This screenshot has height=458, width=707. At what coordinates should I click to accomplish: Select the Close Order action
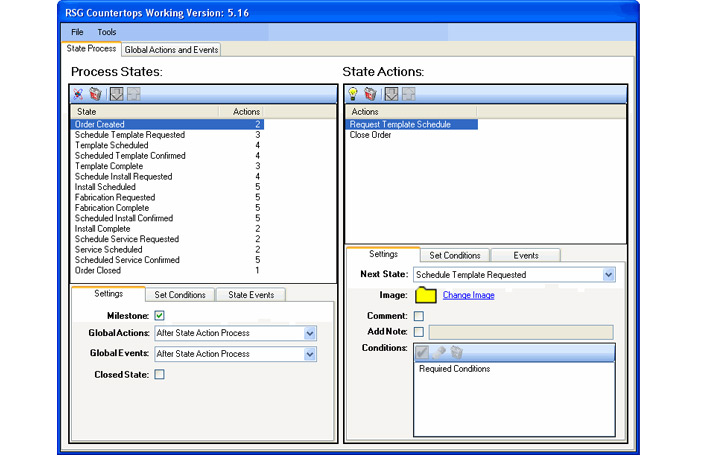412,135
